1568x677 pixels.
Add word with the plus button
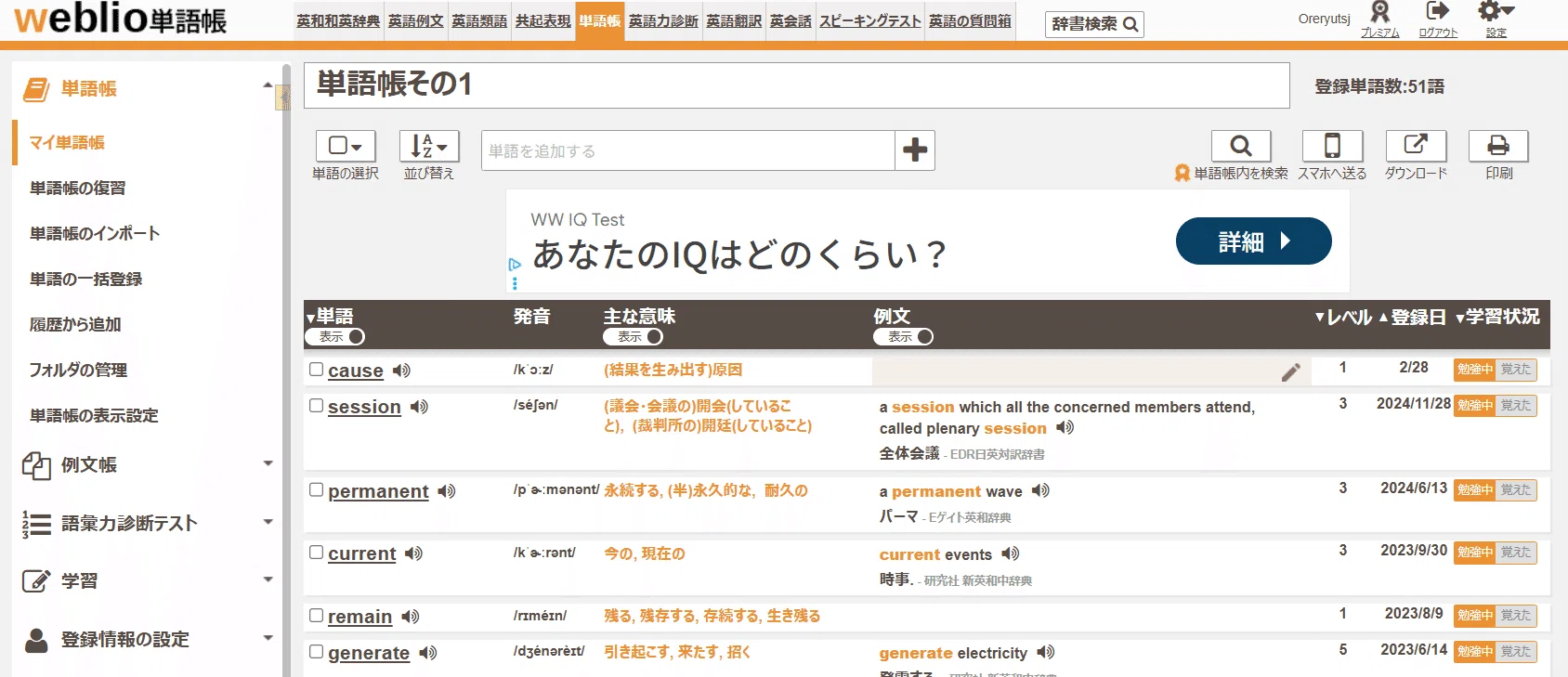pyautogui.click(x=915, y=150)
